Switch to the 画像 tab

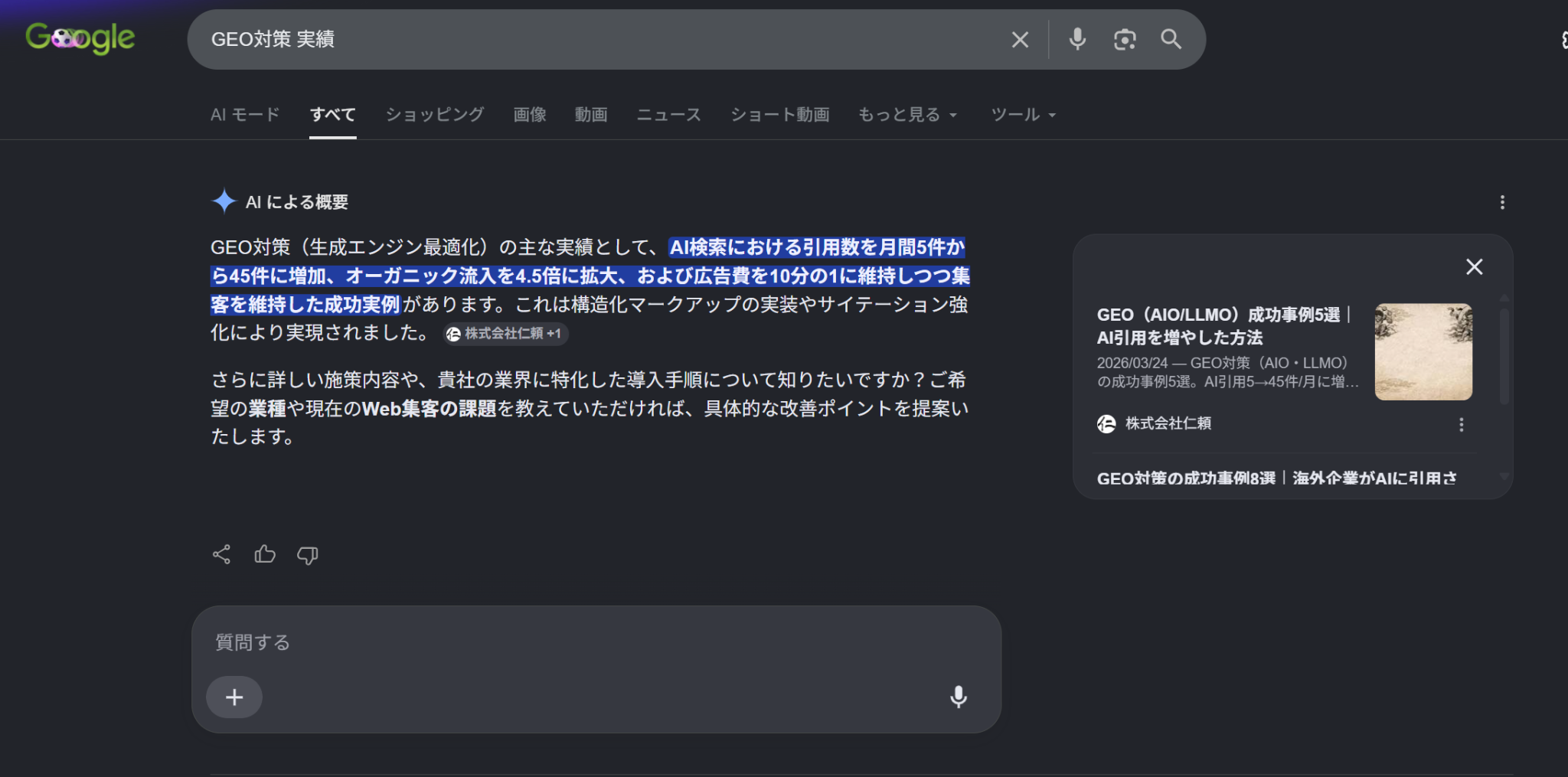tap(530, 115)
